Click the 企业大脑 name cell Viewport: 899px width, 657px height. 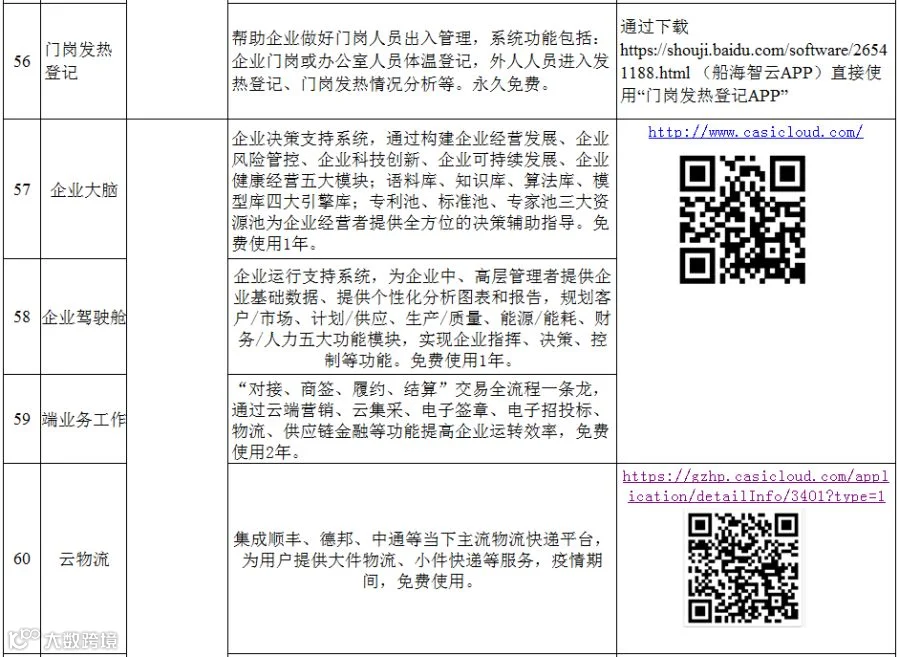pyautogui.click(x=84, y=189)
